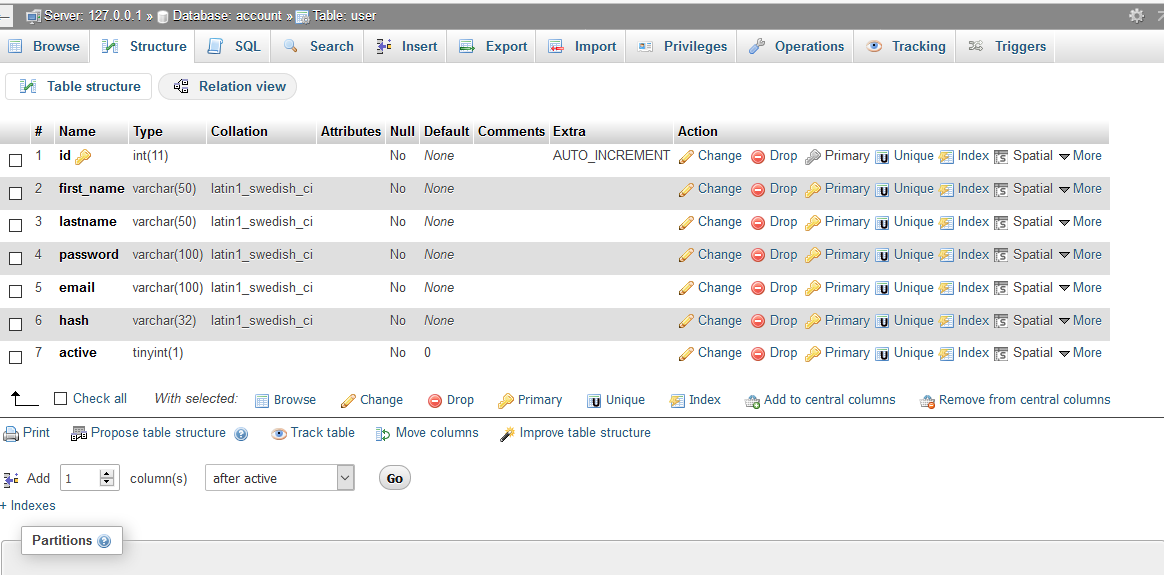The width and height of the screenshot is (1164, 575).
Task: Expand the Indexes section
Action: pyautogui.click(x=28, y=506)
